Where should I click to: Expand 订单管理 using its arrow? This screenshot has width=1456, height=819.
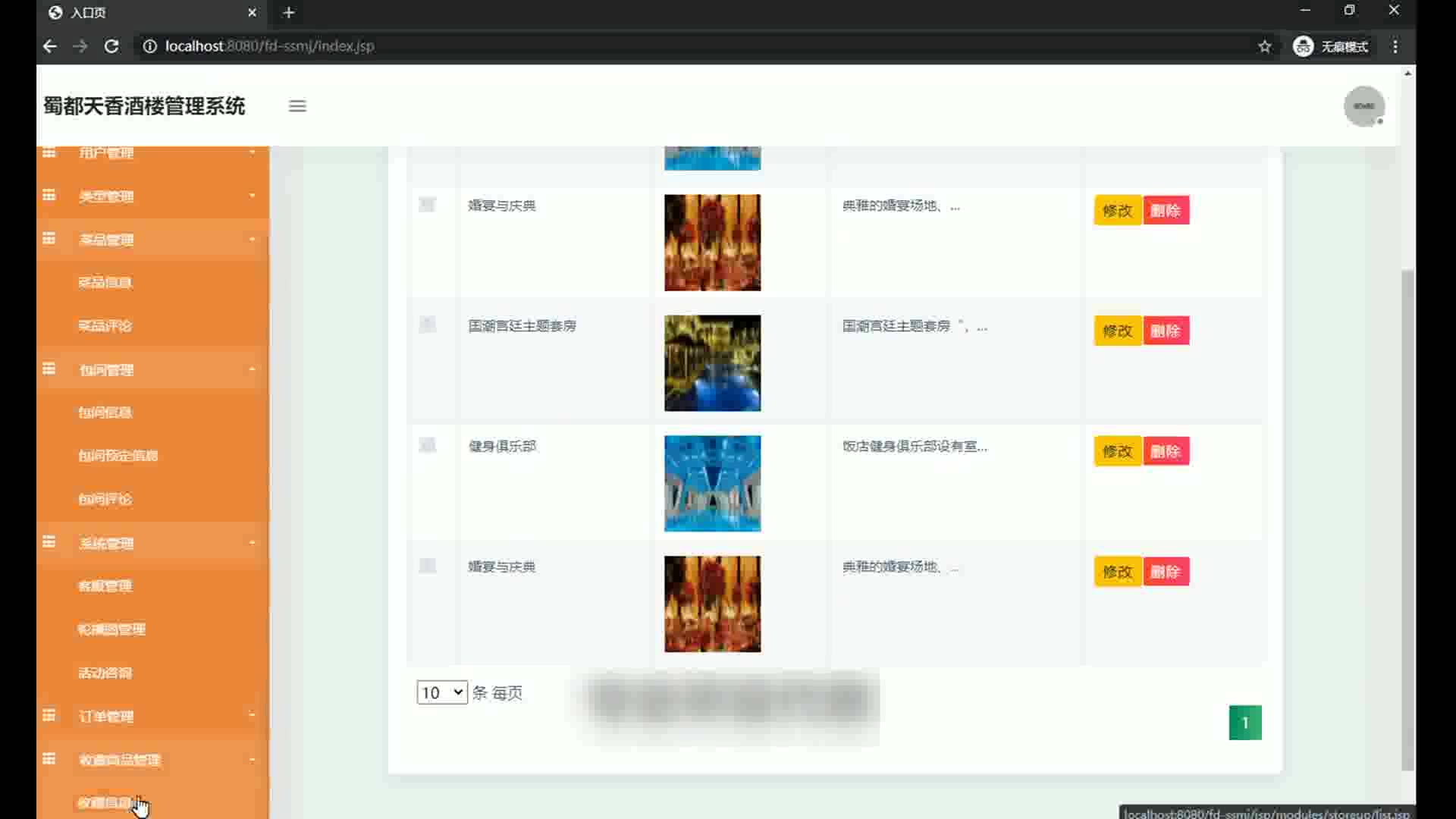(x=252, y=715)
